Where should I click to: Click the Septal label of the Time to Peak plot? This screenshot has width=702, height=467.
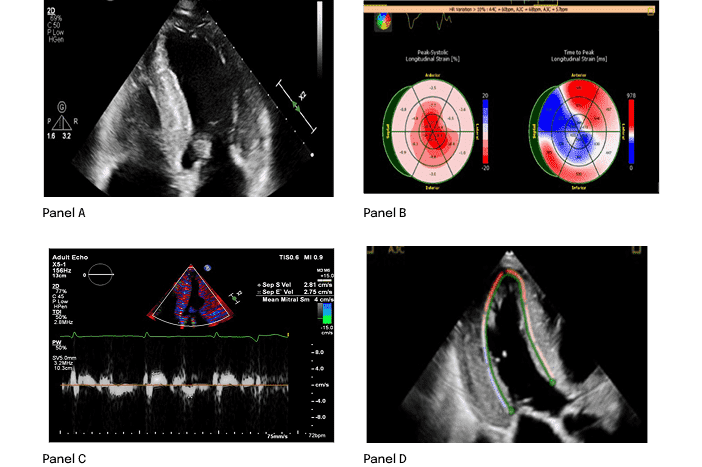pyautogui.click(x=534, y=132)
